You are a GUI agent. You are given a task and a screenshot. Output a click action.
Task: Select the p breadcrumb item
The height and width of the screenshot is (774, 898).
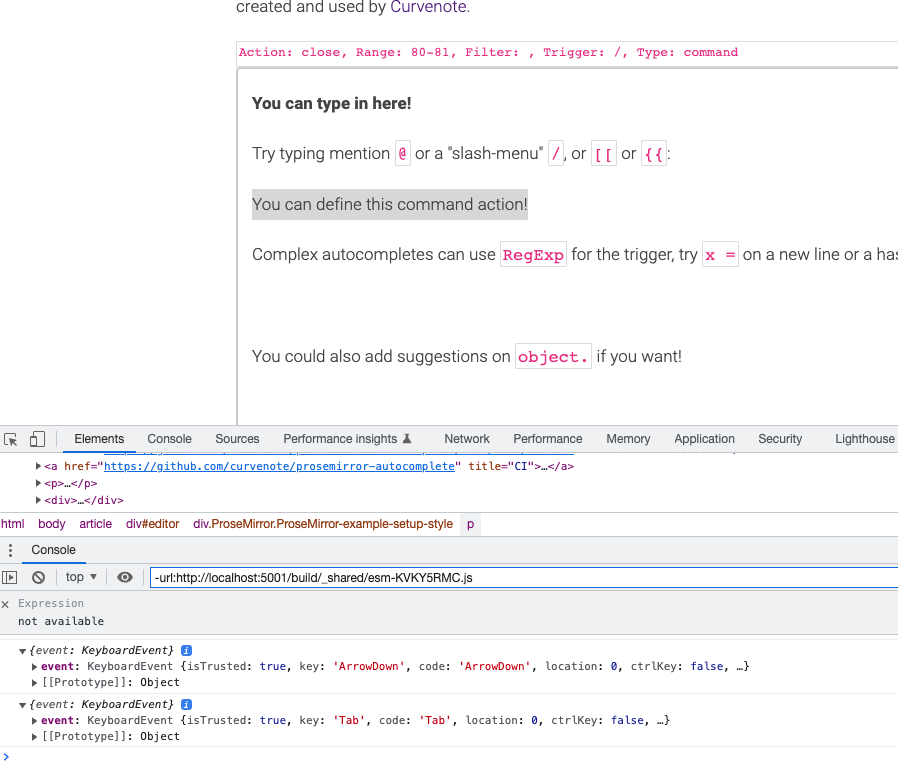click(470, 524)
